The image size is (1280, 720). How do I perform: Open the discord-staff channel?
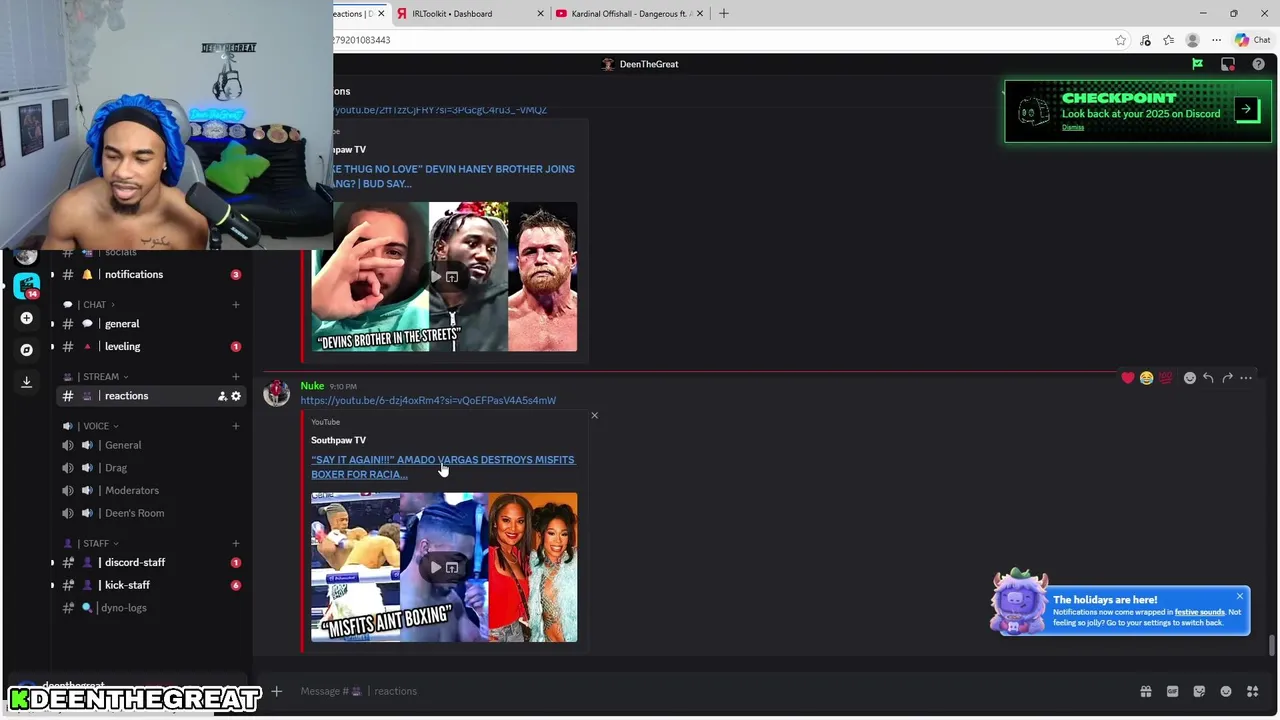click(150, 562)
